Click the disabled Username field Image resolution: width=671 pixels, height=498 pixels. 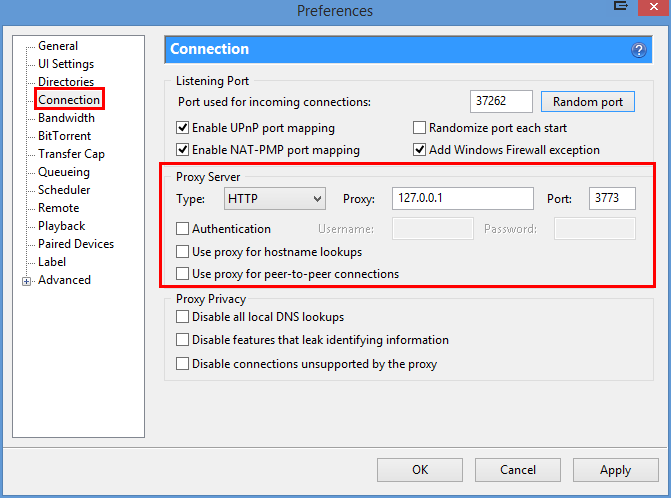tap(433, 229)
